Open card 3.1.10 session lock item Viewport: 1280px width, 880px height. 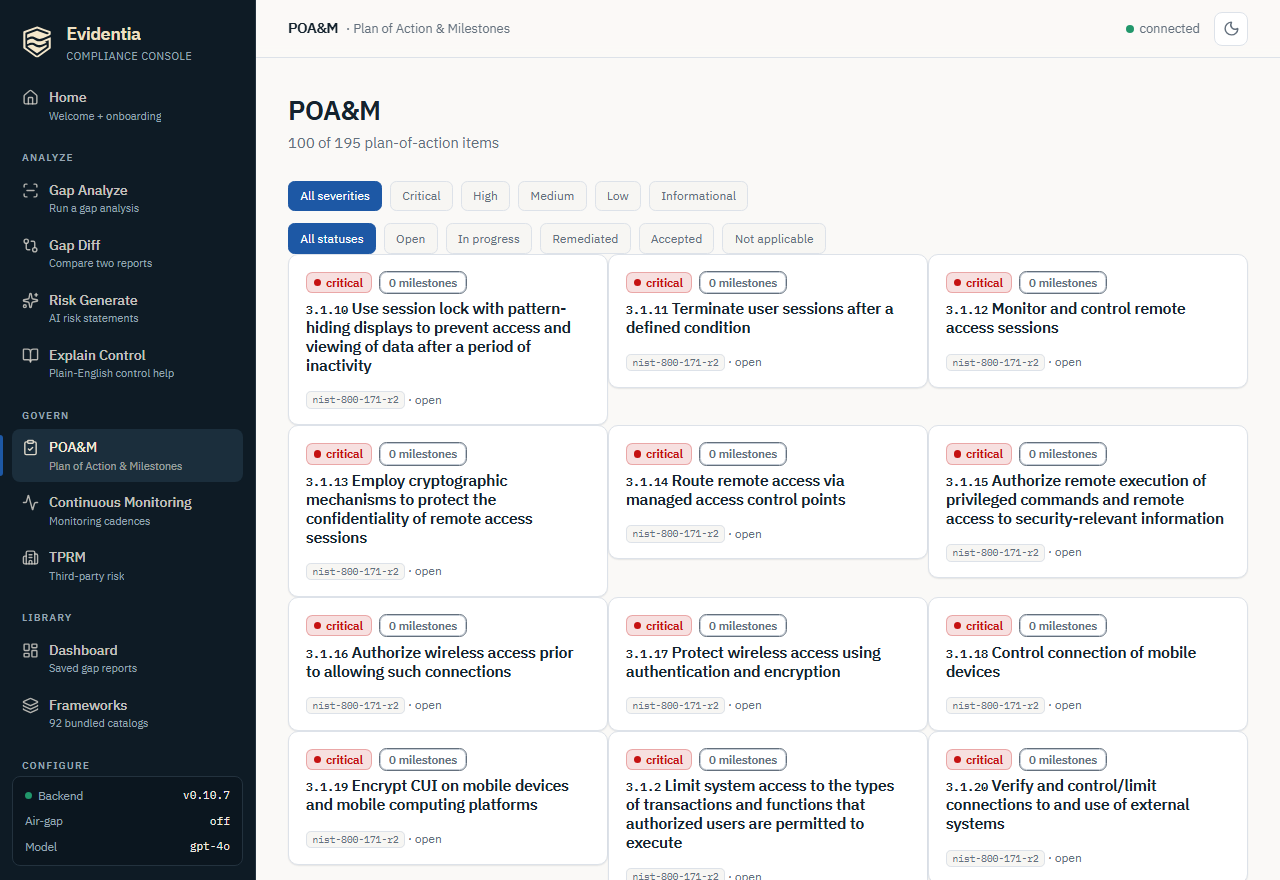(447, 340)
